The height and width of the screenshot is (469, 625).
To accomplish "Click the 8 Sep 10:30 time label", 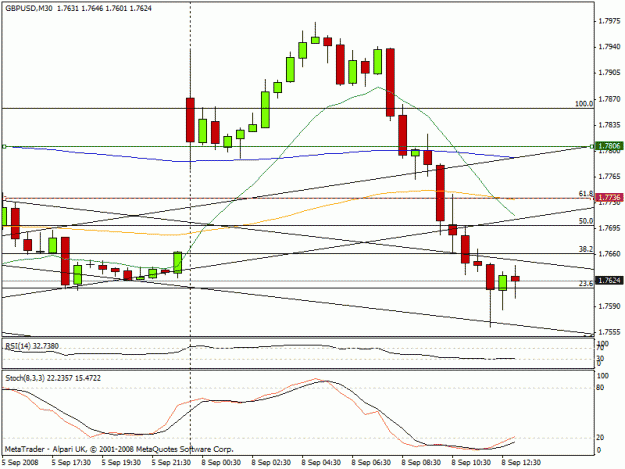I will click(471, 462).
